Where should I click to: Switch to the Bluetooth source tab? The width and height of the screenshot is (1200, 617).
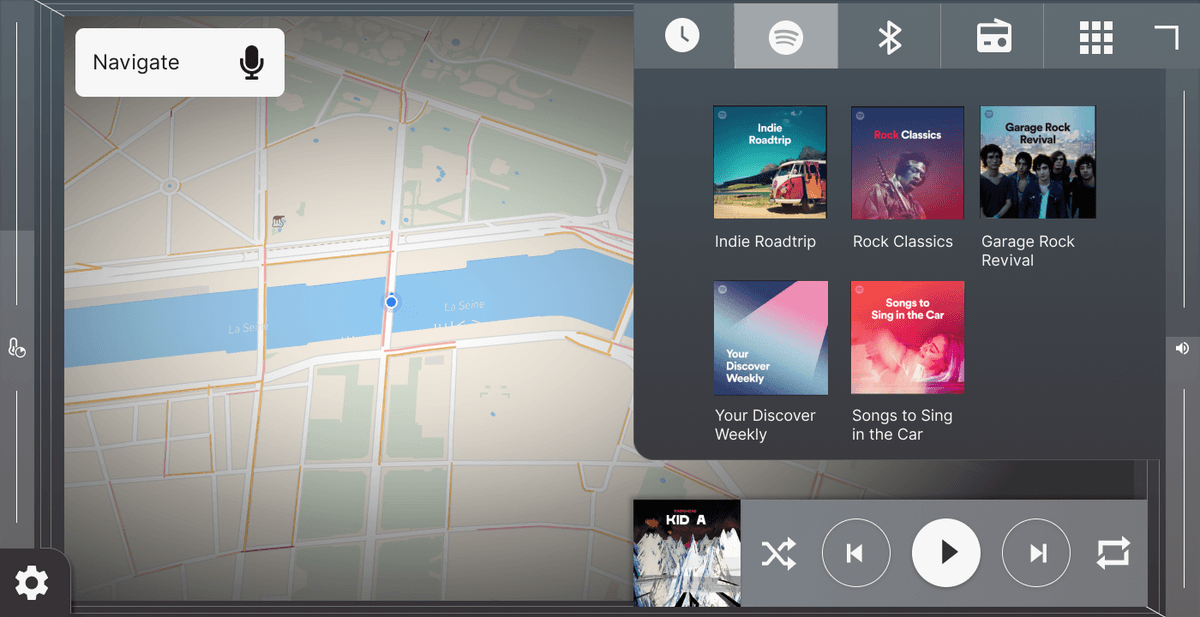(x=889, y=36)
